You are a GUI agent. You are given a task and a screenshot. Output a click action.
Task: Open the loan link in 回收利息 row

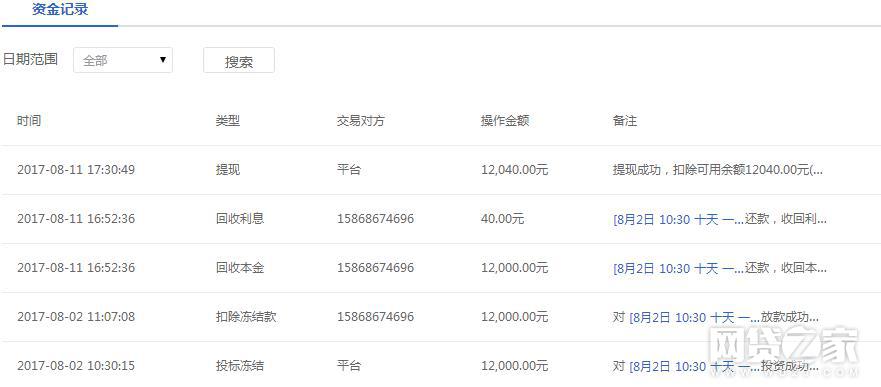pyautogui.click(x=678, y=219)
